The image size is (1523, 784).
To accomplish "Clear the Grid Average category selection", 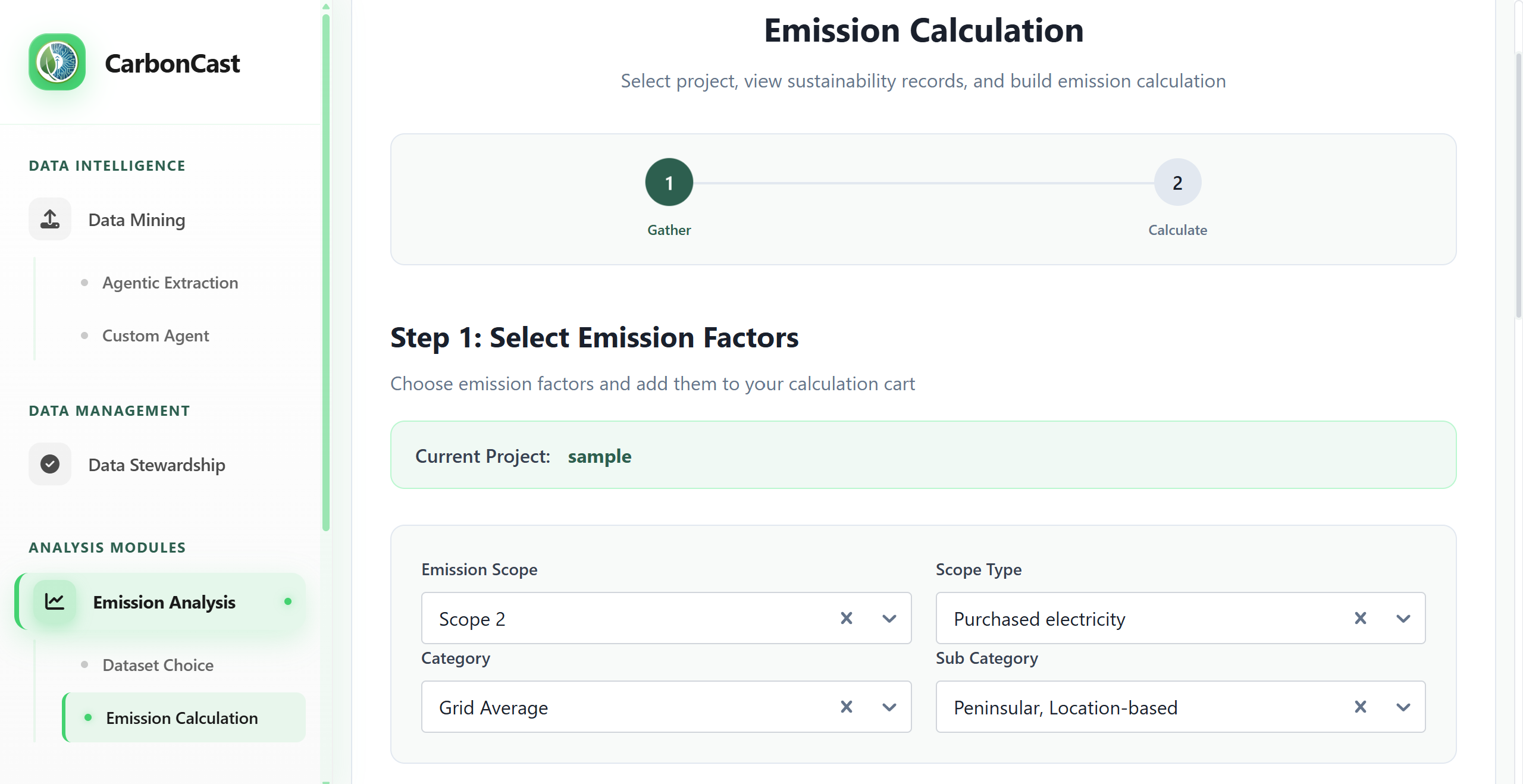I will click(846, 707).
